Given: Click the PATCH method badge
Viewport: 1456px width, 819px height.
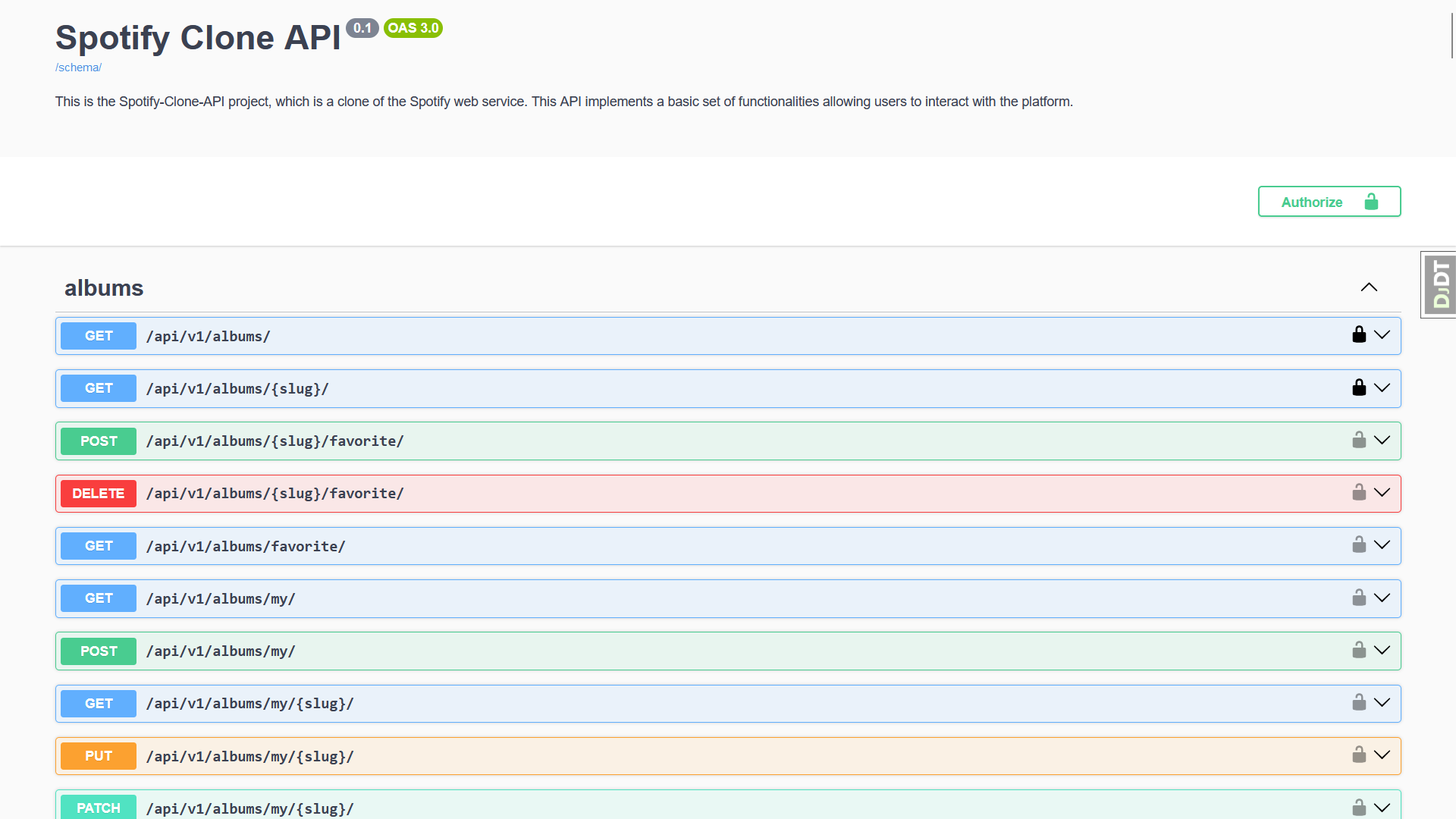Looking at the screenshot, I should coord(99,808).
